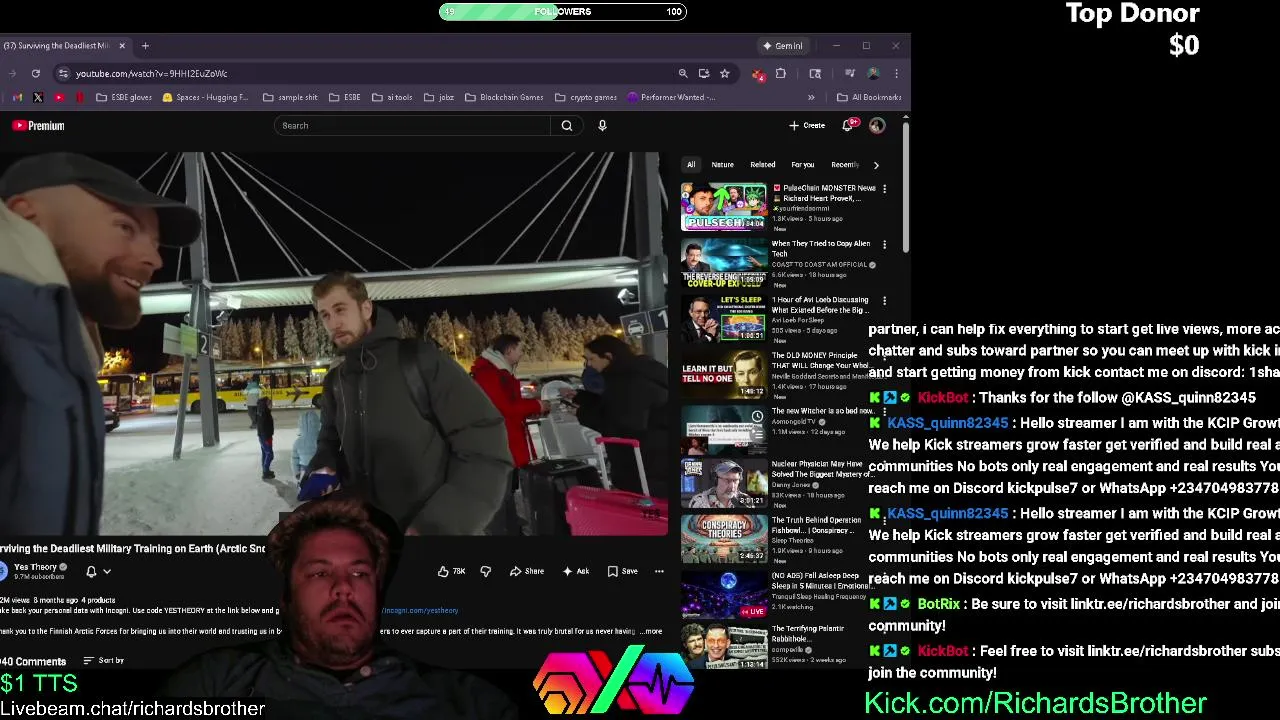
Task: Click the install/cast icon in address bar
Action: click(x=704, y=73)
